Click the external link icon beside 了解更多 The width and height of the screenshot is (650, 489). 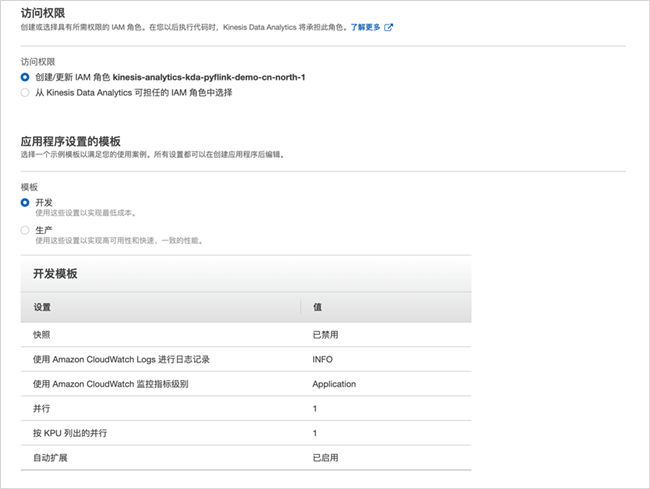(388, 27)
